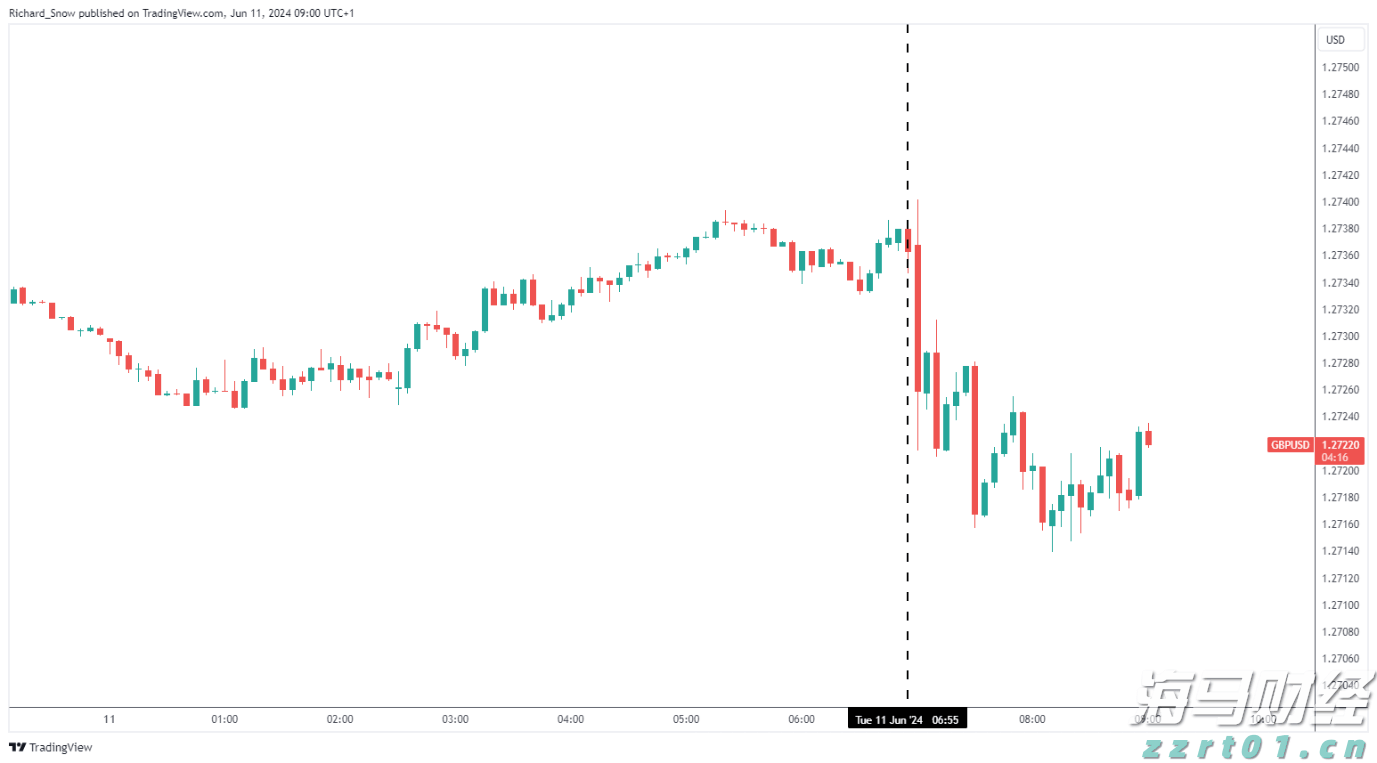Click the 03:00 time axis label
This screenshot has width=1377, height=763.
(x=456, y=719)
